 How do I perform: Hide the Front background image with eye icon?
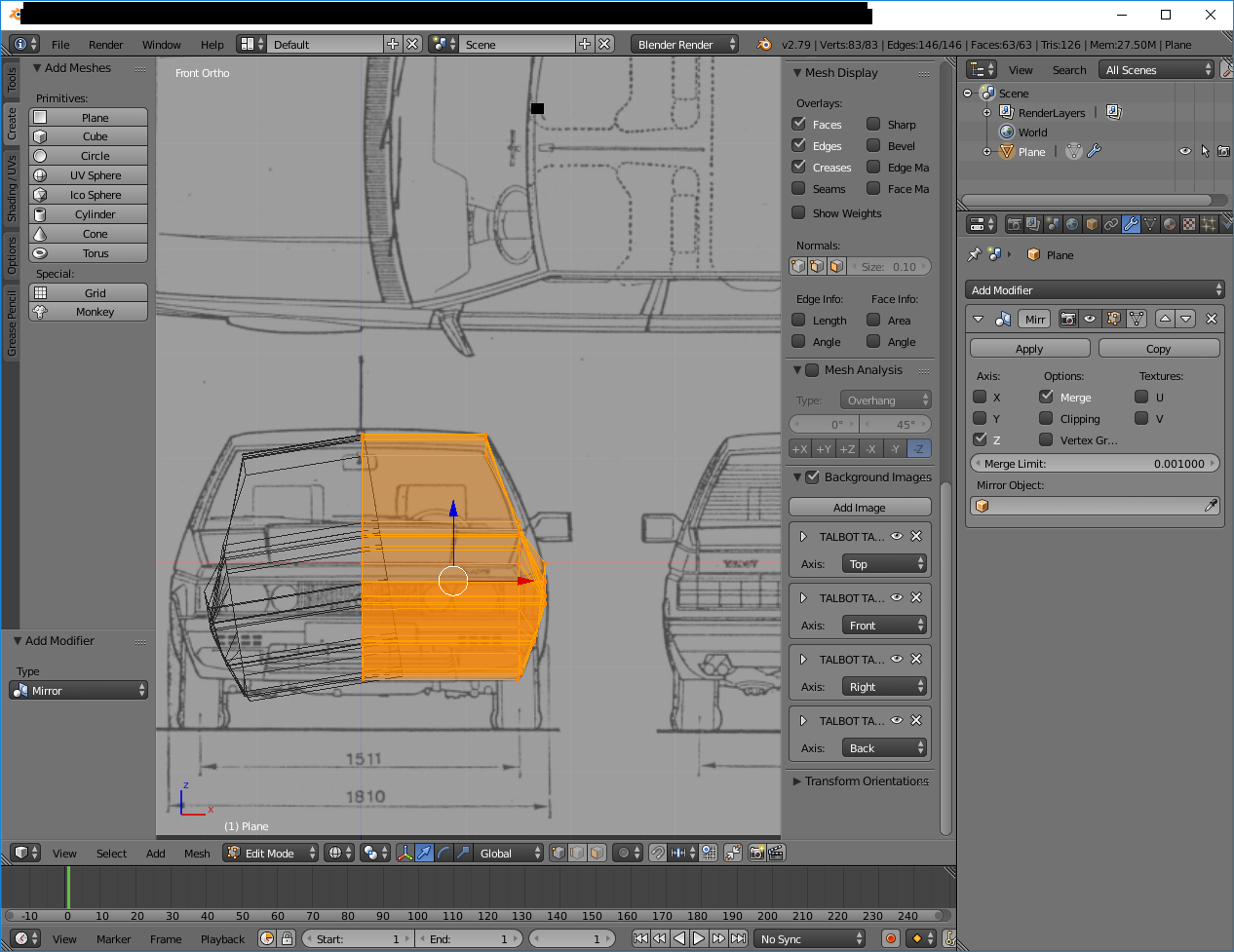[897, 597]
